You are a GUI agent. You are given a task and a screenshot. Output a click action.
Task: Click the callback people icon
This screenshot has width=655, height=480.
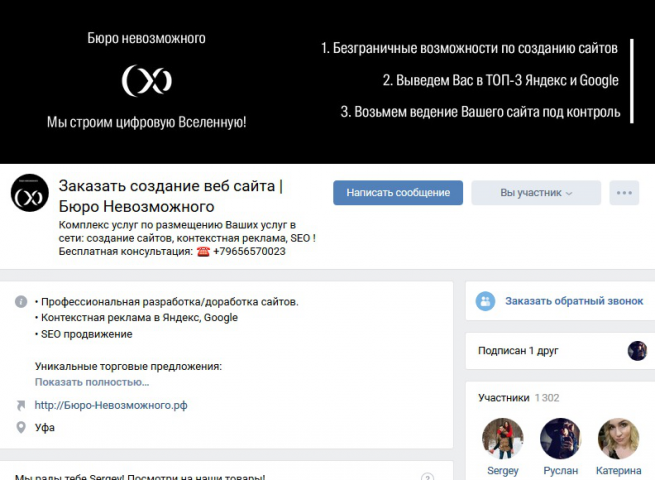point(485,301)
